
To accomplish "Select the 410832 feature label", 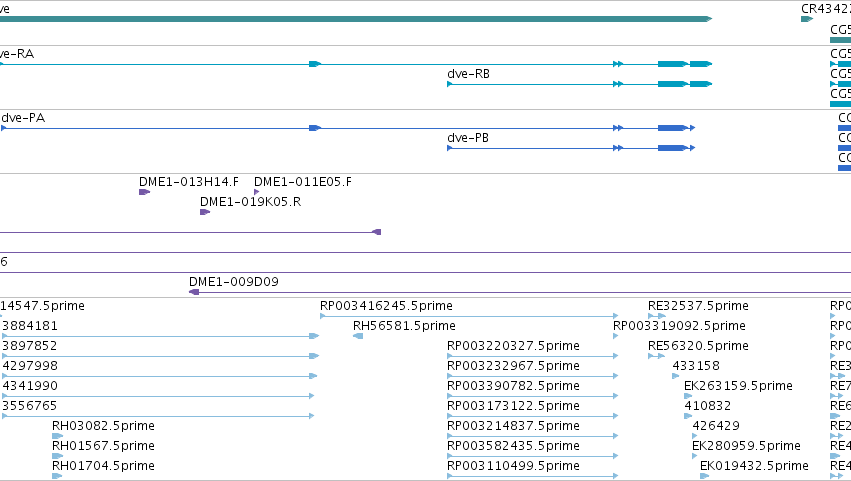I will point(708,406).
